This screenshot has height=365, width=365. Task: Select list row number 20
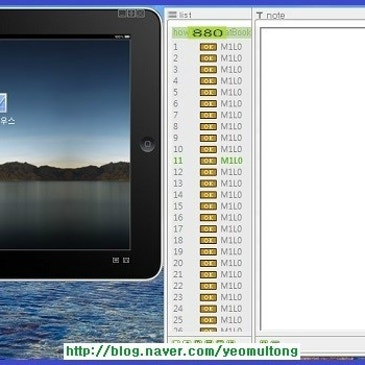pos(210,263)
